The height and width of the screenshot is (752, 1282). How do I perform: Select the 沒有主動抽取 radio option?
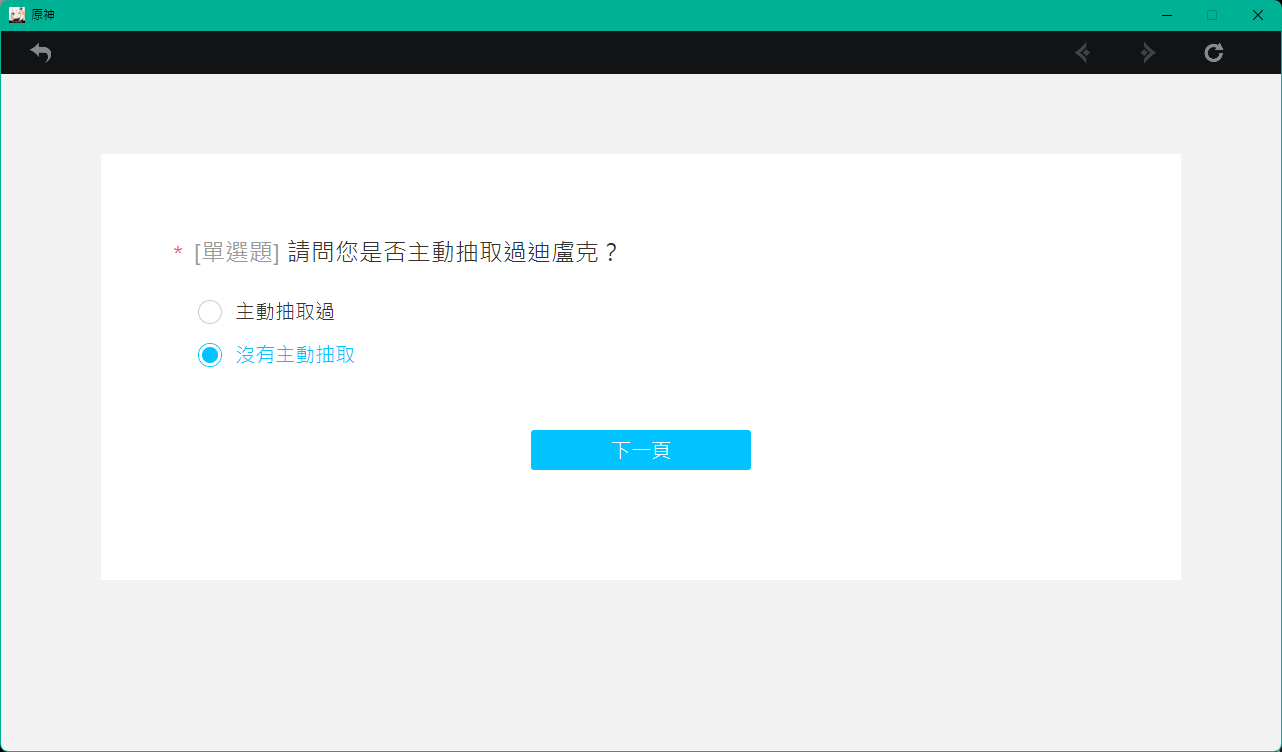tap(210, 355)
